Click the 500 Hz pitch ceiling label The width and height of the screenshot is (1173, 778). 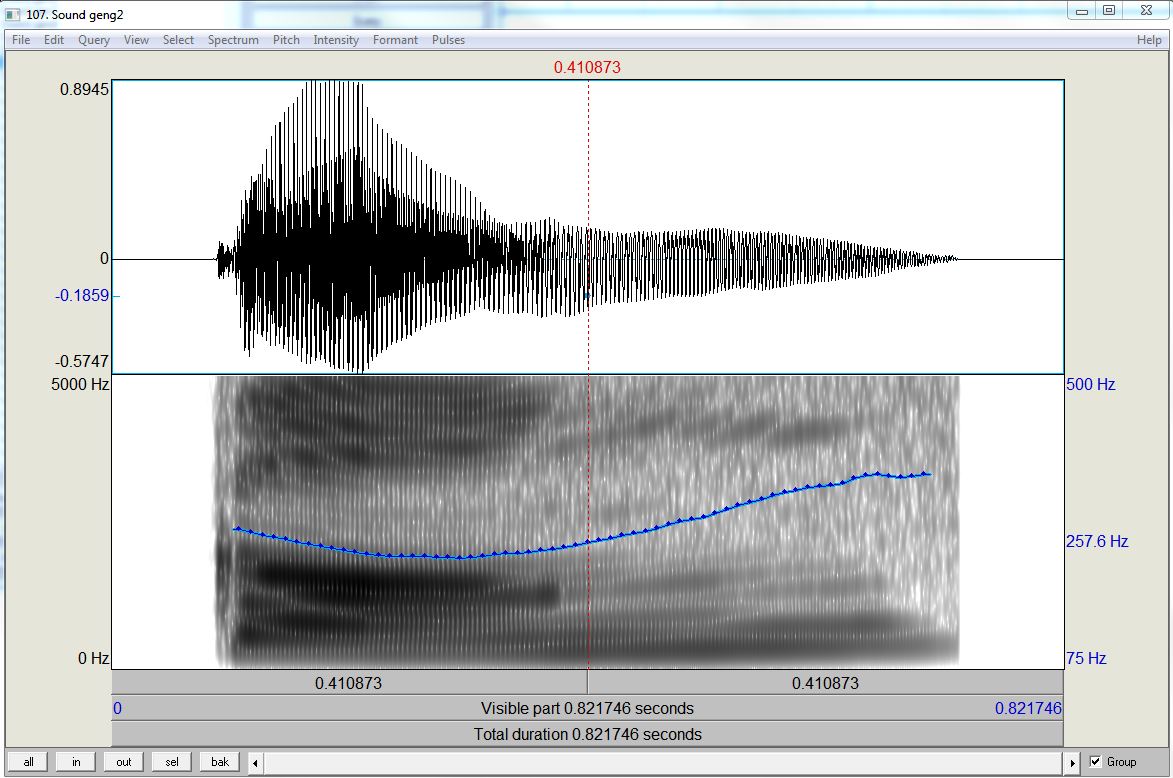[x=1091, y=385]
